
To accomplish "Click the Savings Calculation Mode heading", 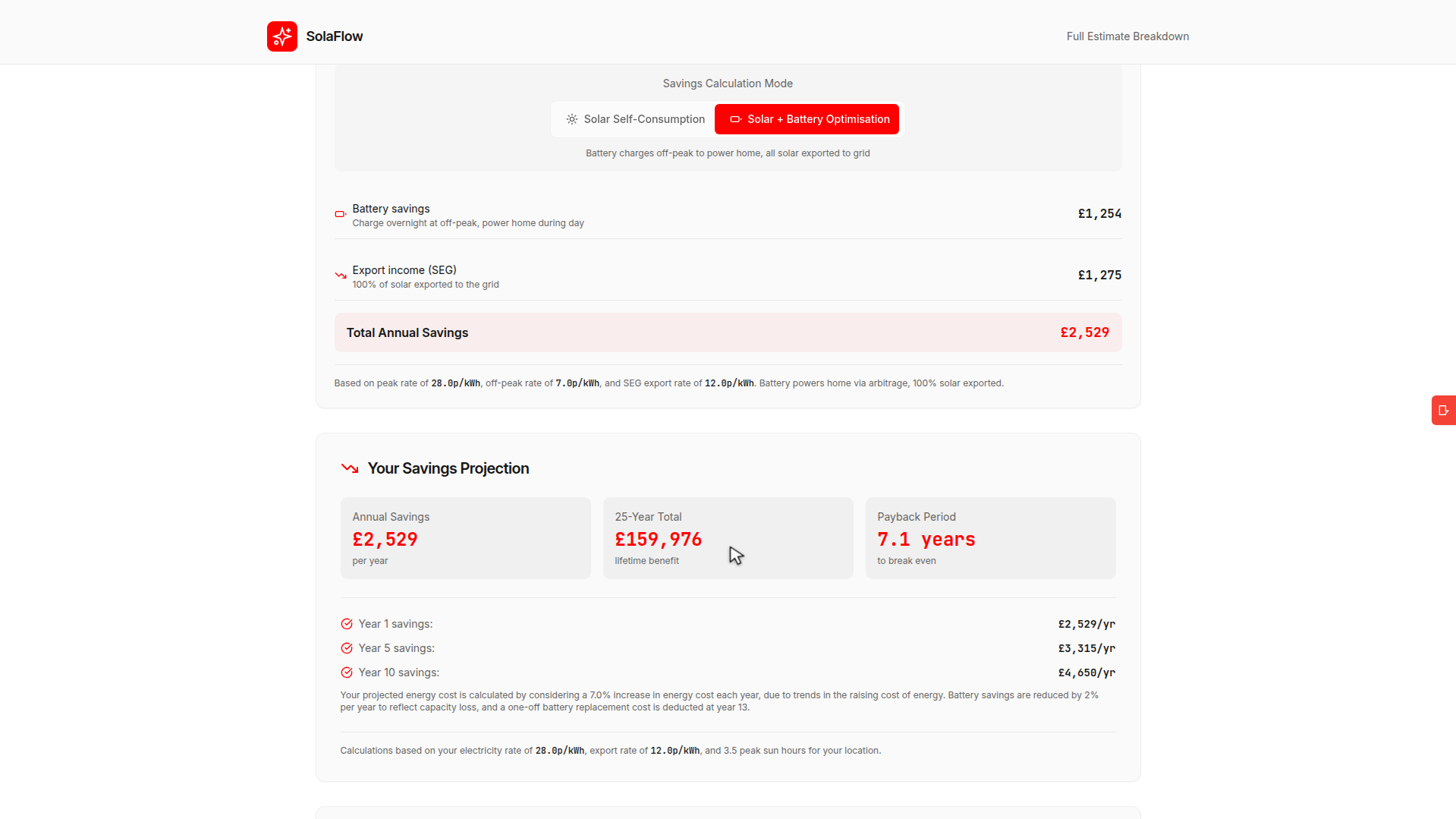I will (728, 83).
